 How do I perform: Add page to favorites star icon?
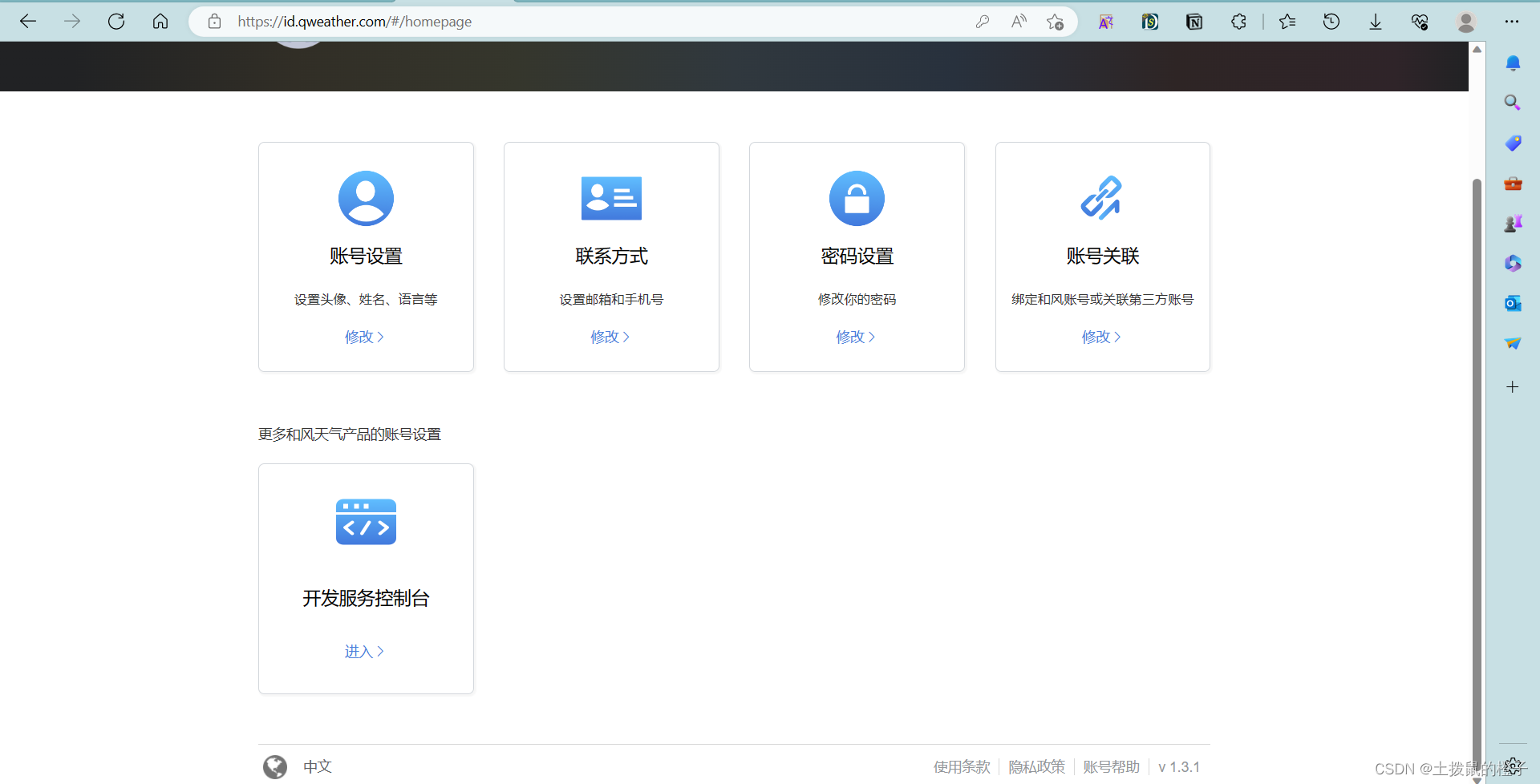1055,22
